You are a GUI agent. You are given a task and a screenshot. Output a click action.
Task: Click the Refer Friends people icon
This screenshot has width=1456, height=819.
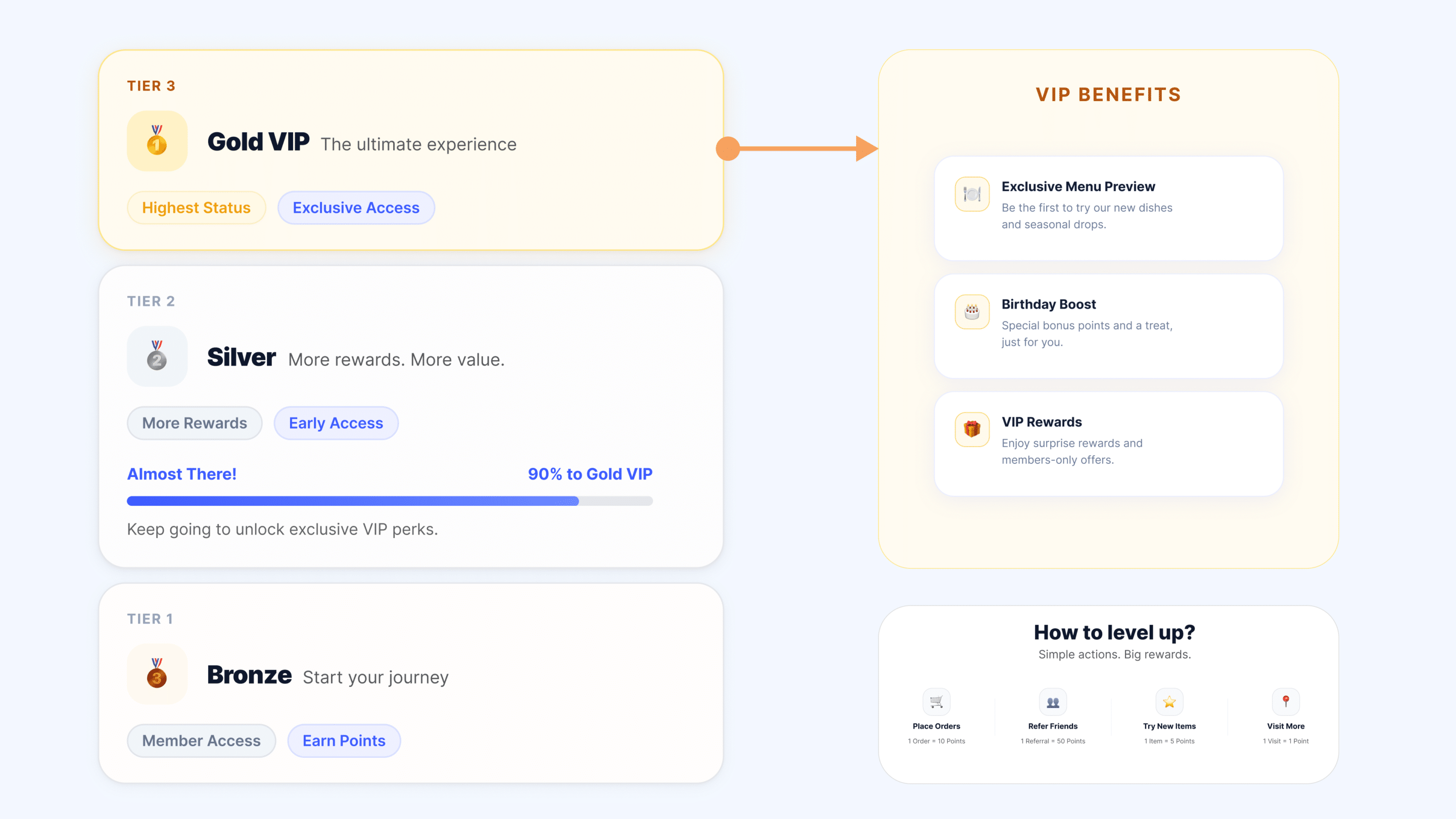tap(1053, 702)
